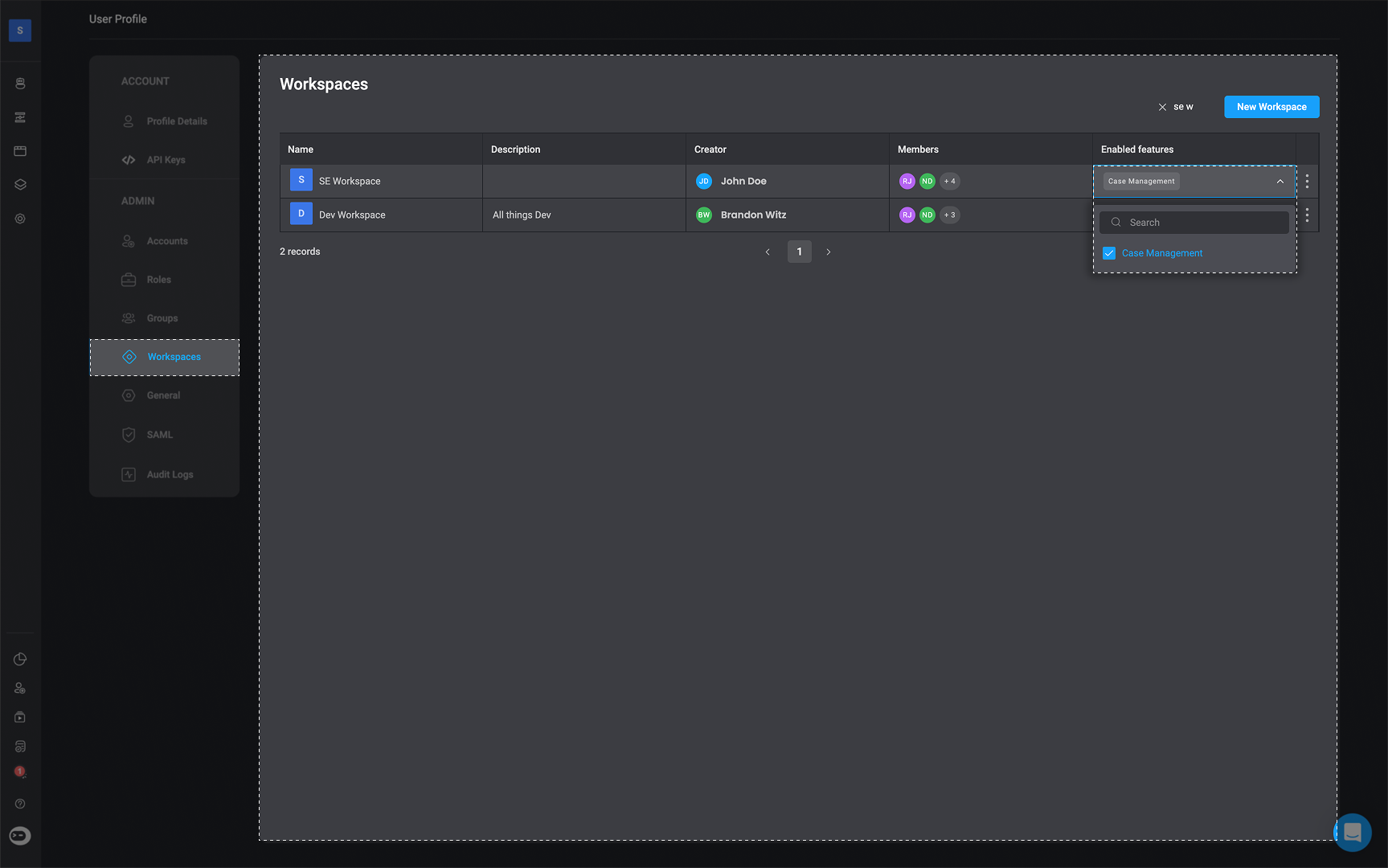
Task: Click 'Dev Workspace' name text
Action: pyautogui.click(x=352, y=215)
